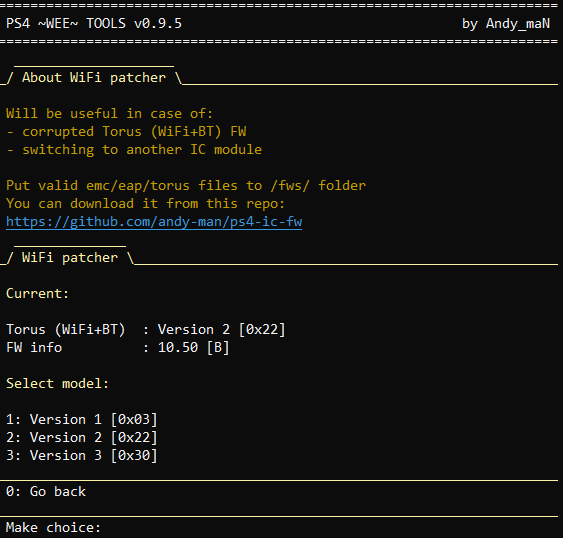Click the Select model: label

57,383
